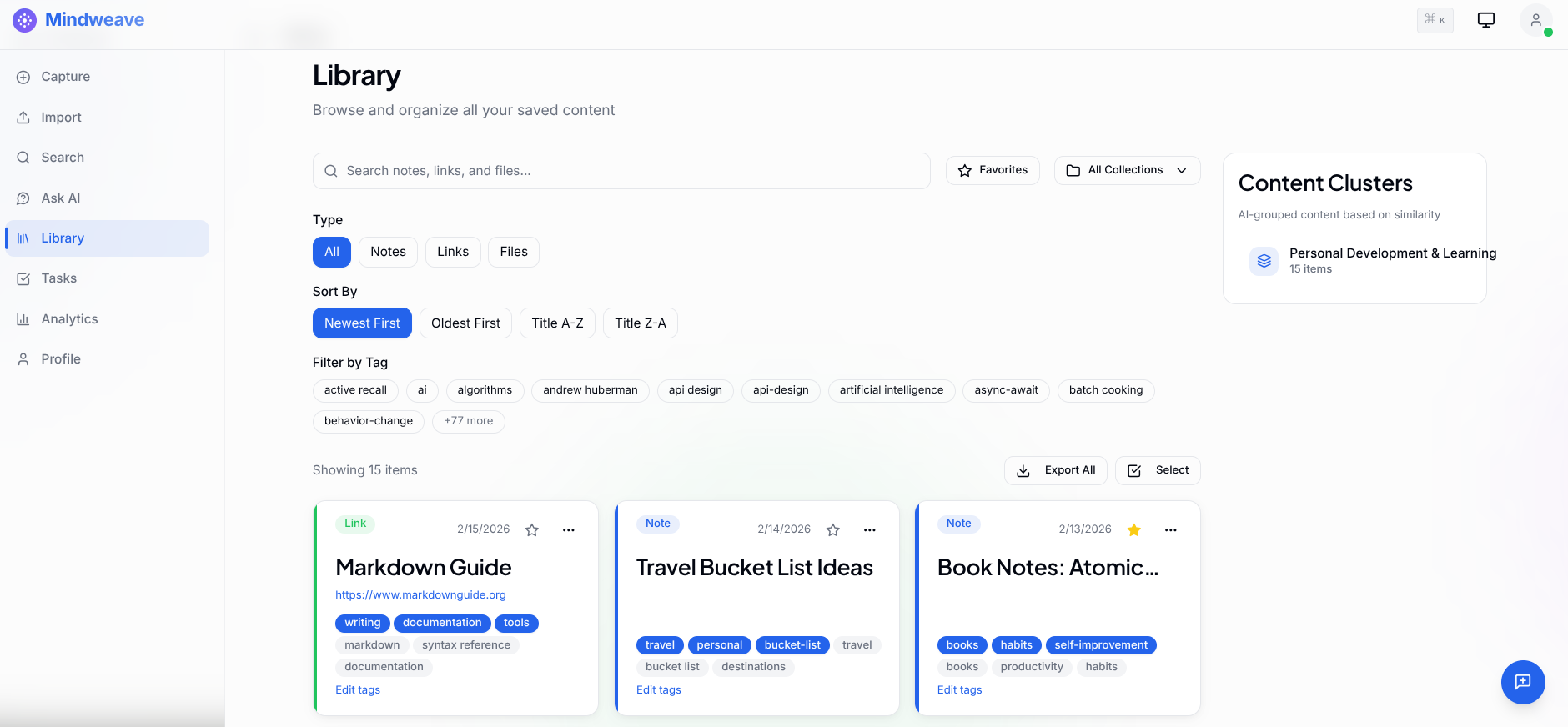Click Export All button

tap(1056, 470)
